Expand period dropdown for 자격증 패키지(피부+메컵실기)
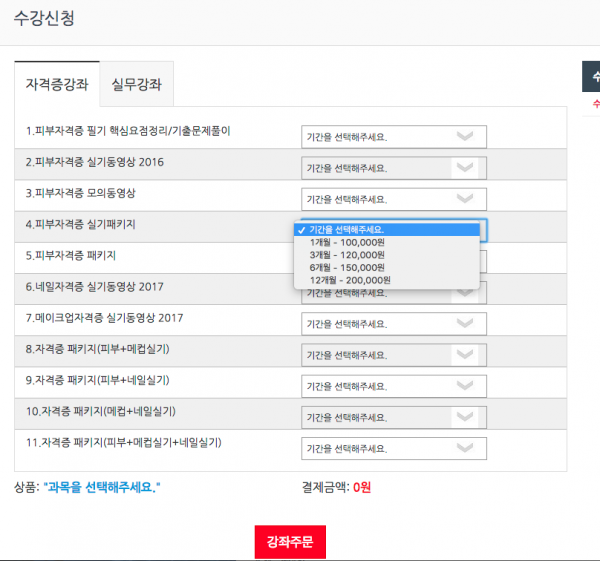The height and width of the screenshot is (561, 600). [x=393, y=355]
